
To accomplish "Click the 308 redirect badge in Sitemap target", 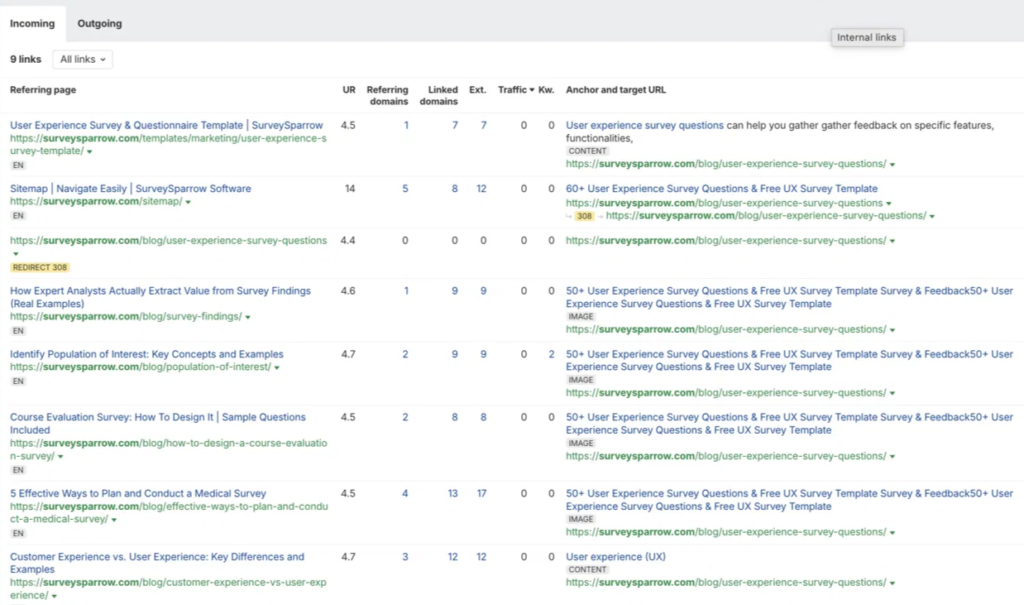I will point(584,216).
